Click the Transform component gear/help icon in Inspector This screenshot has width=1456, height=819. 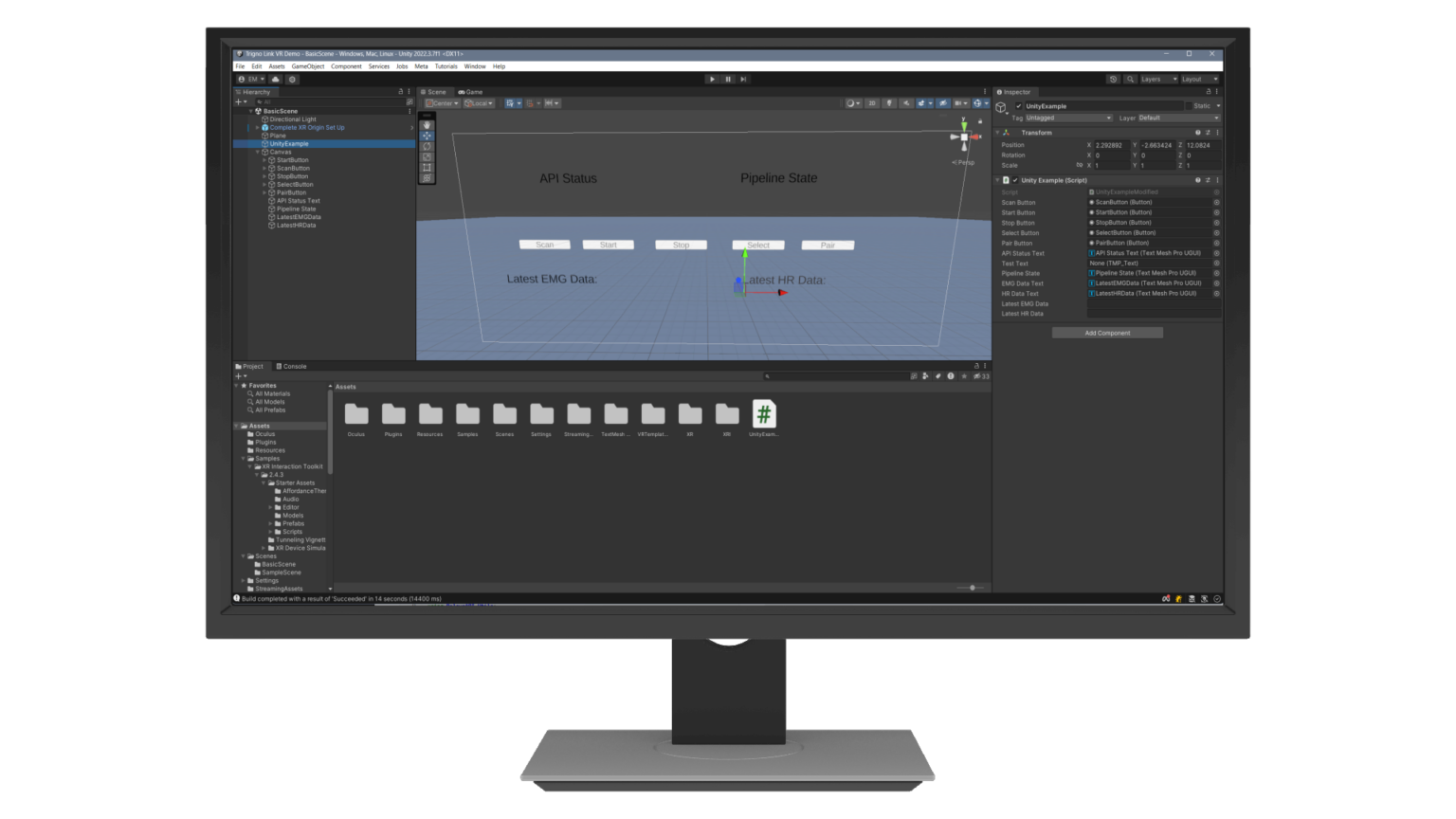1199,133
